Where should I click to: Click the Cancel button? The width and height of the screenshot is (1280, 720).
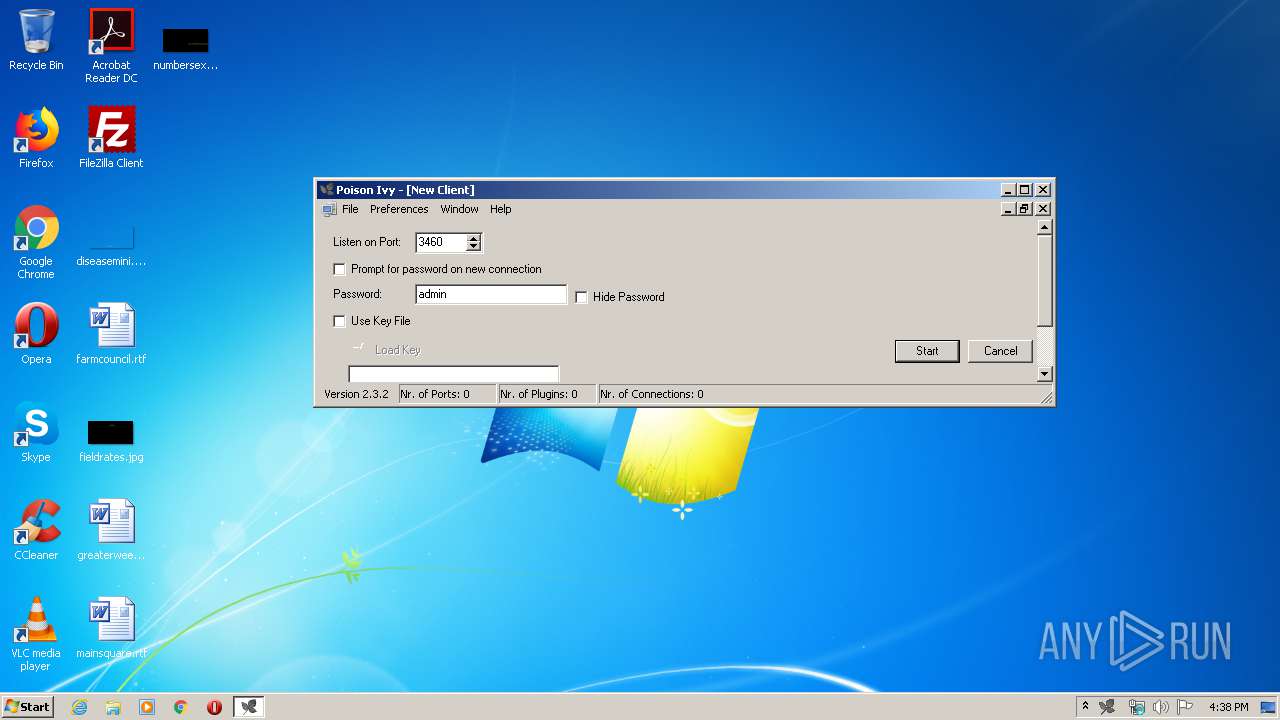coord(1000,351)
